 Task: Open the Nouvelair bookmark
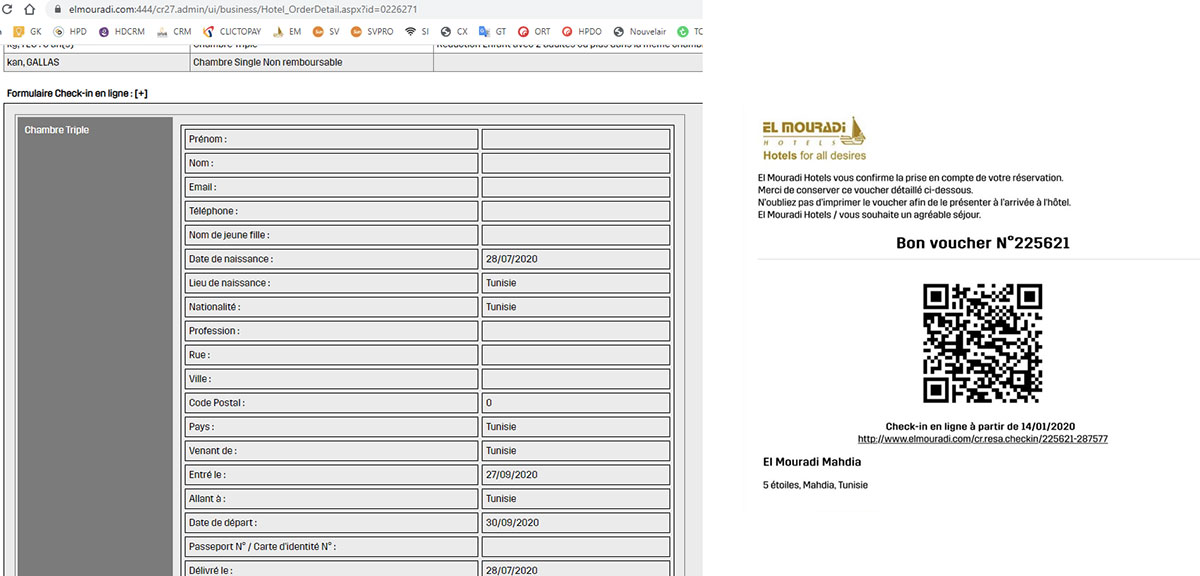[640, 32]
